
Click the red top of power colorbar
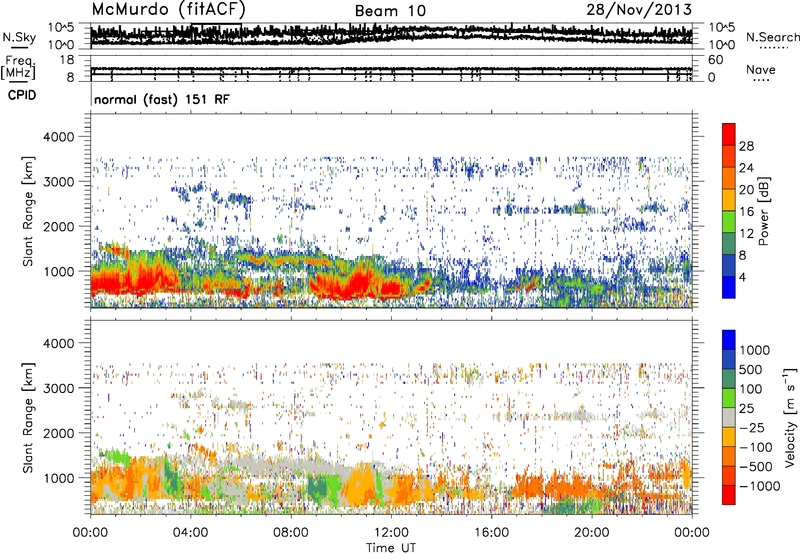(729, 134)
